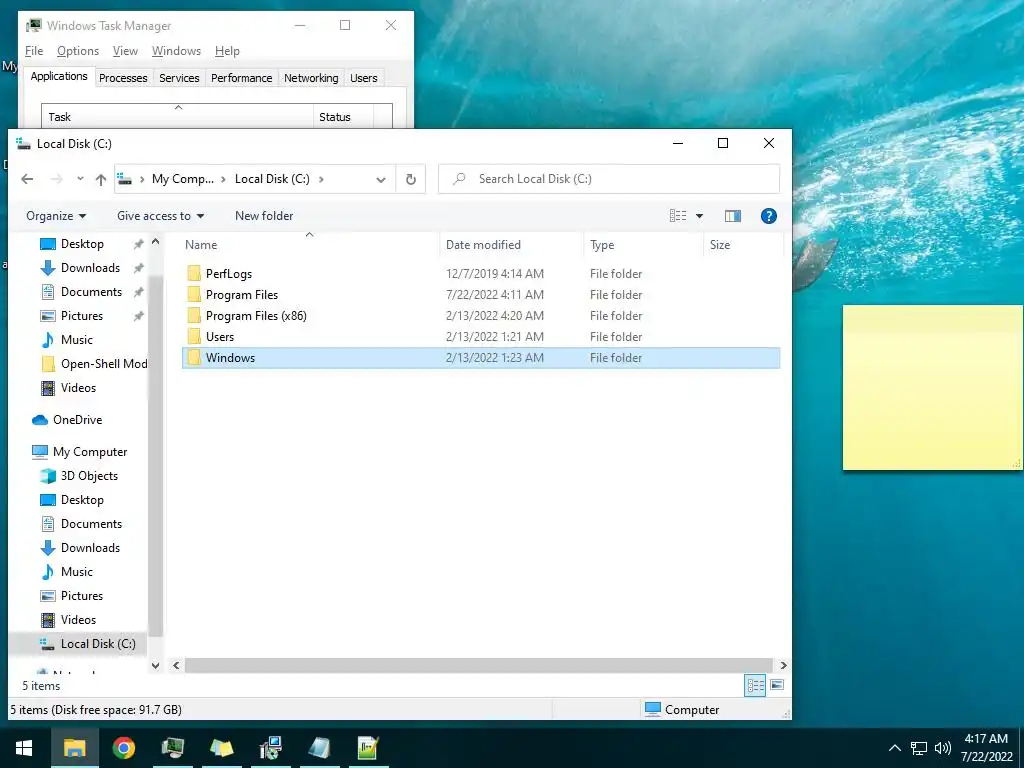Viewport: 1024px width, 768px height.
Task: Show hidden system tray icons
Action: [x=895, y=748]
